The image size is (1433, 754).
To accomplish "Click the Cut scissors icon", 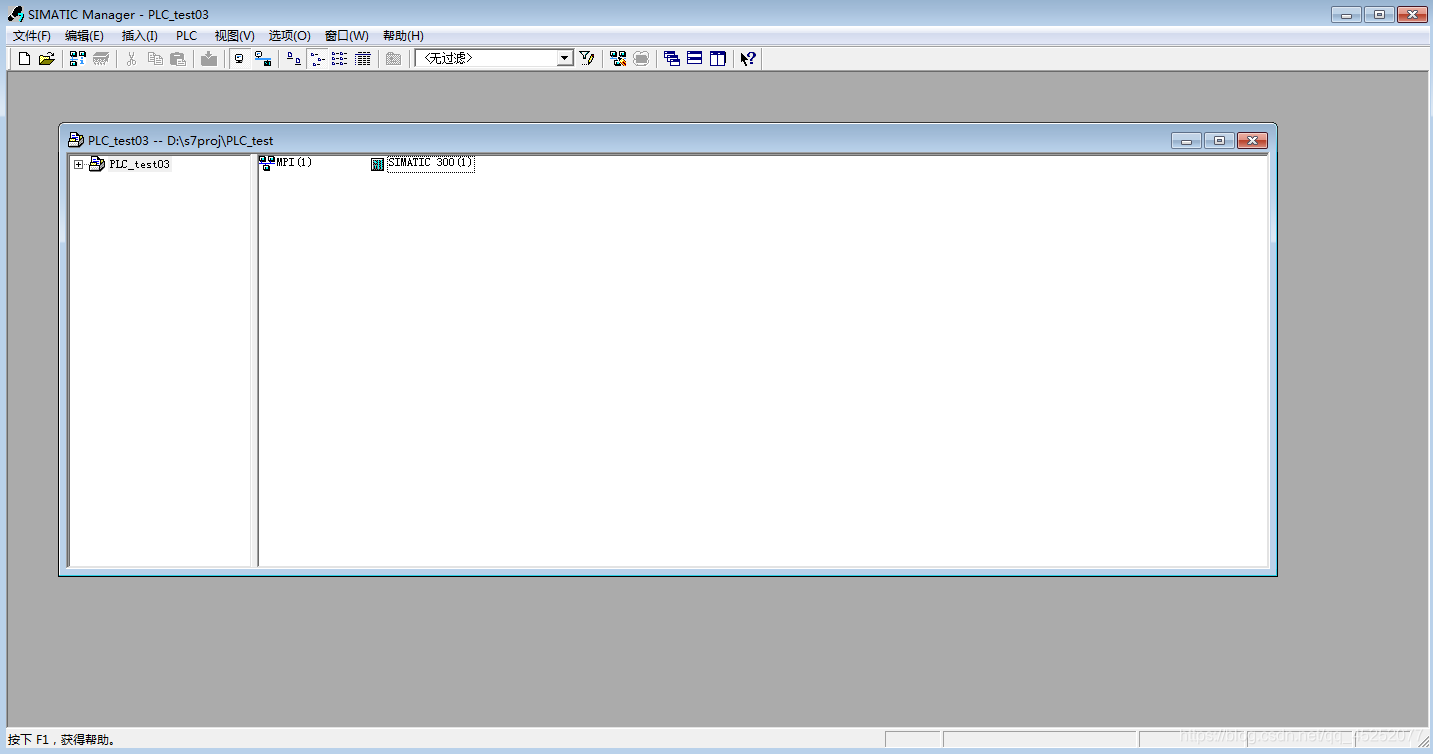I will 131,59.
